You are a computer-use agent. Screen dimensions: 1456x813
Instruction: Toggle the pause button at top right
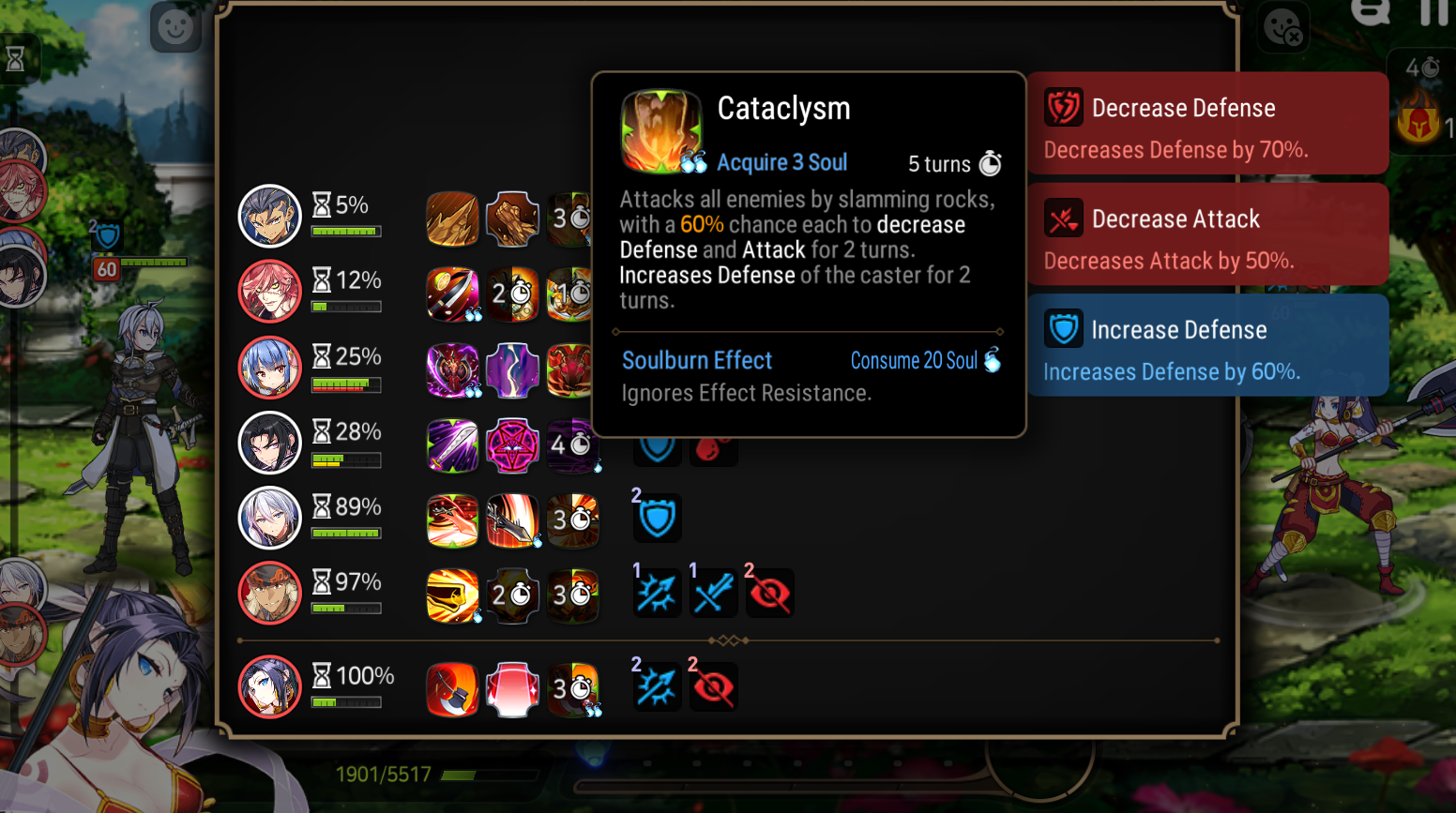[1434, 11]
